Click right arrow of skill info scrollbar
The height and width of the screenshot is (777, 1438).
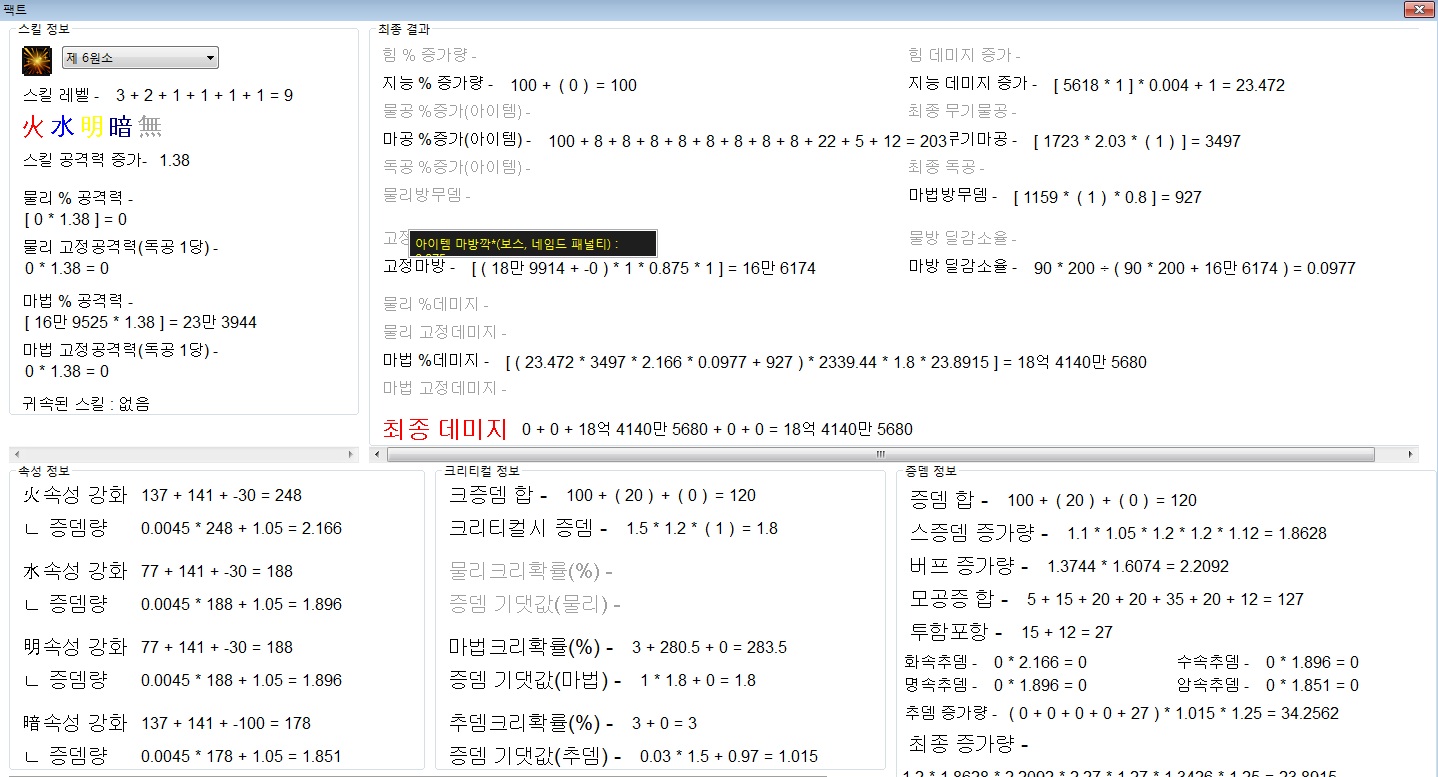coord(350,454)
